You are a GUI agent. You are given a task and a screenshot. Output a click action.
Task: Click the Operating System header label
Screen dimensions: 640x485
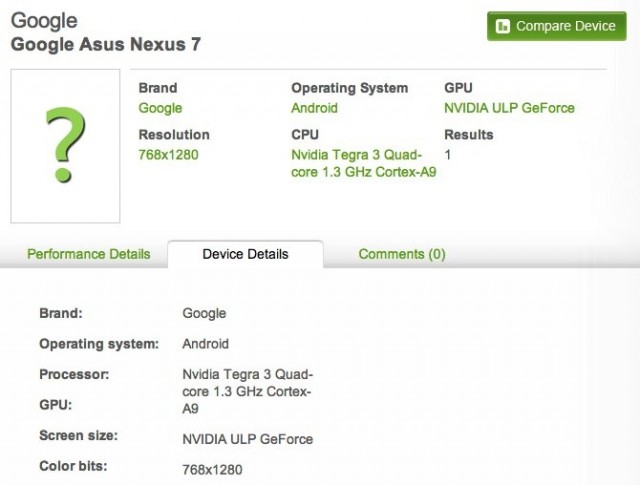click(349, 88)
